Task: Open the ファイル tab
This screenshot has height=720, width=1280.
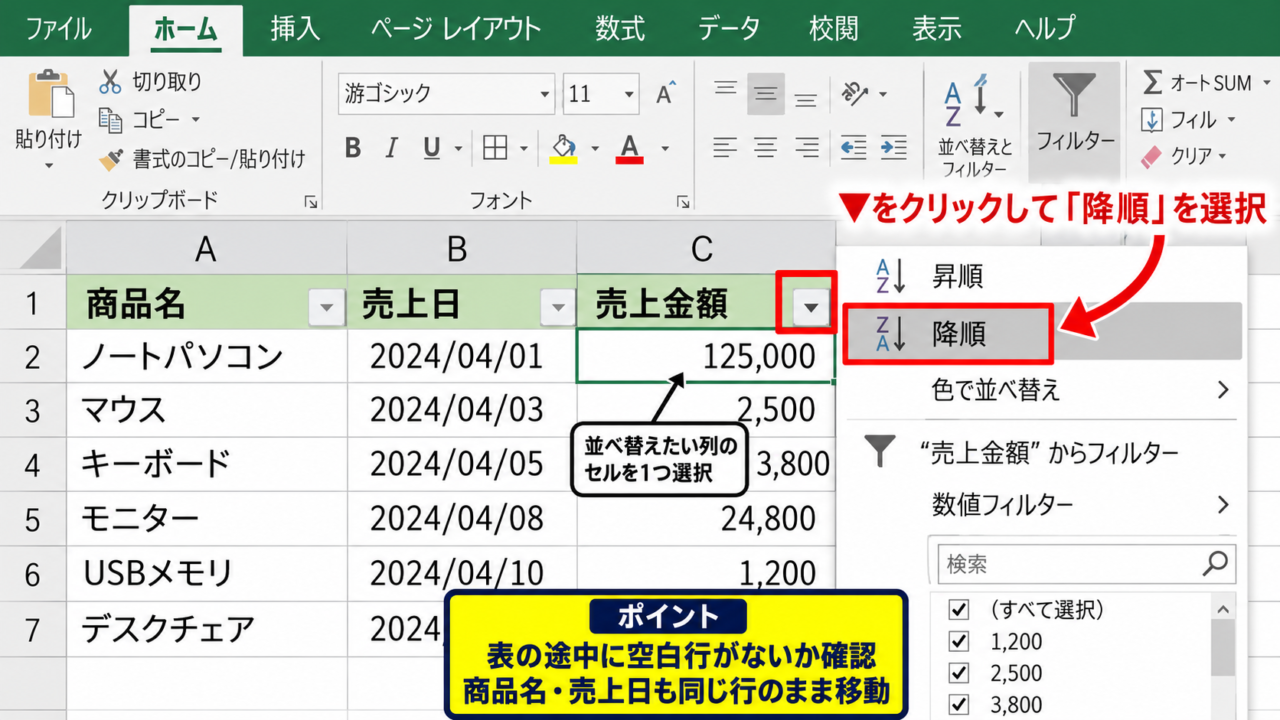Action: click(x=58, y=28)
